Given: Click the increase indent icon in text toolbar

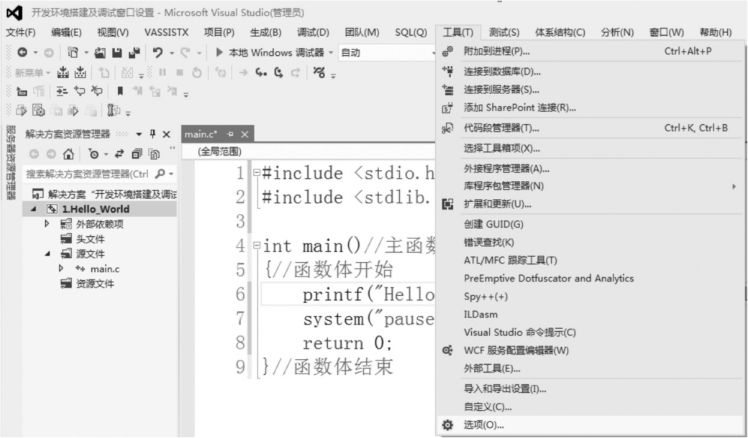Looking at the screenshot, I should pyautogui.click(x=62, y=91).
